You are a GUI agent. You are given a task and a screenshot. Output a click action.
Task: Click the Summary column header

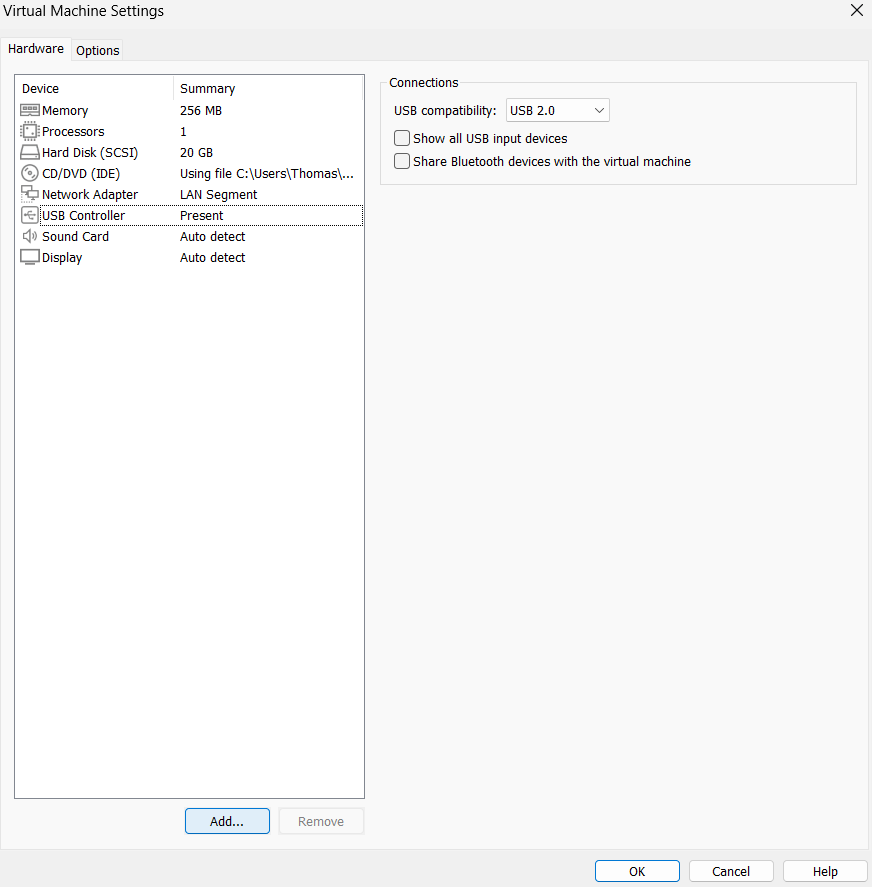tap(207, 88)
